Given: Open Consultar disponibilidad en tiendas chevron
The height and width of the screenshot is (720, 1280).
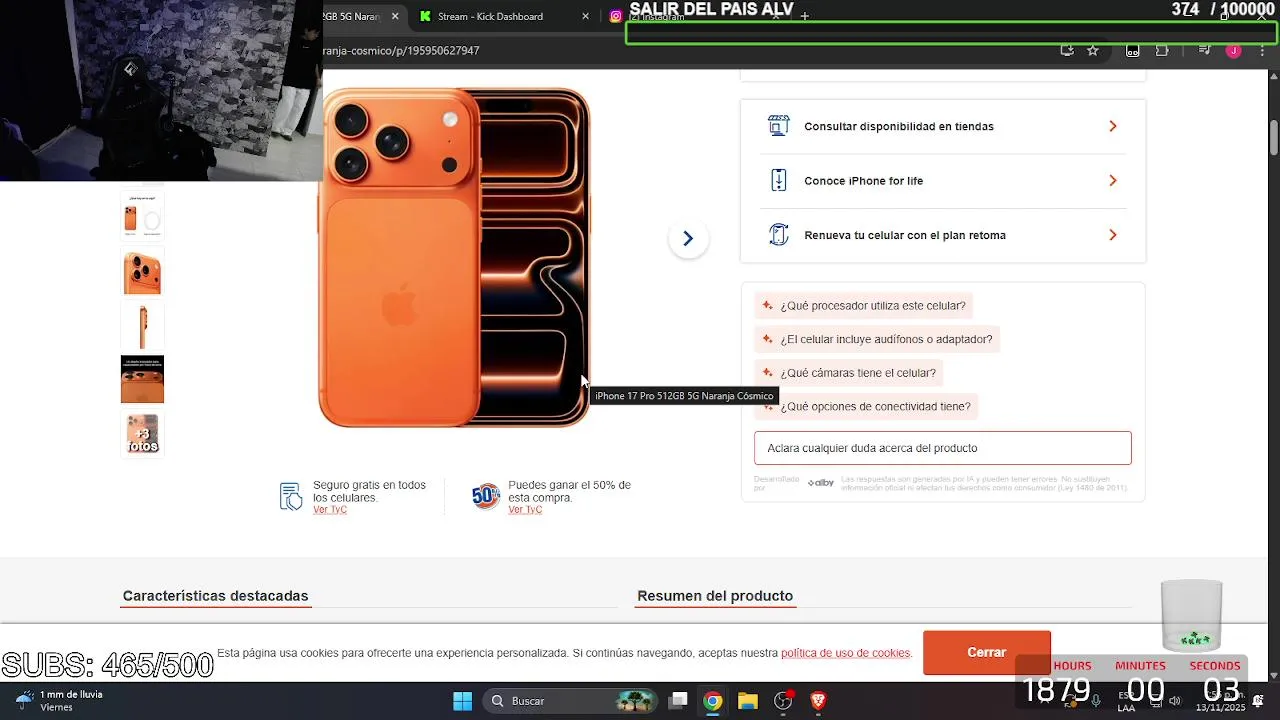Looking at the screenshot, I should point(1113,126).
